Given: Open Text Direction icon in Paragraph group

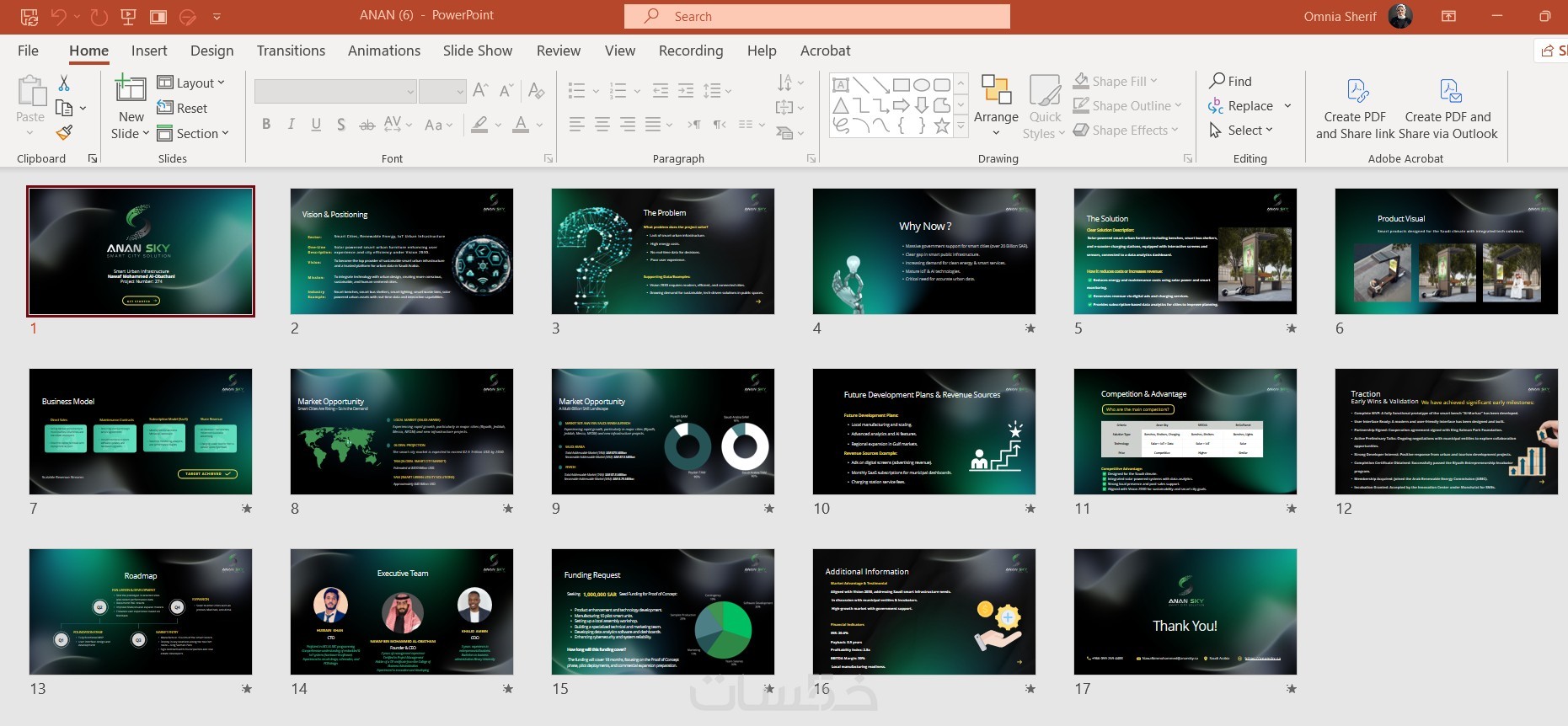Looking at the screenshot, I should point(785,83).
